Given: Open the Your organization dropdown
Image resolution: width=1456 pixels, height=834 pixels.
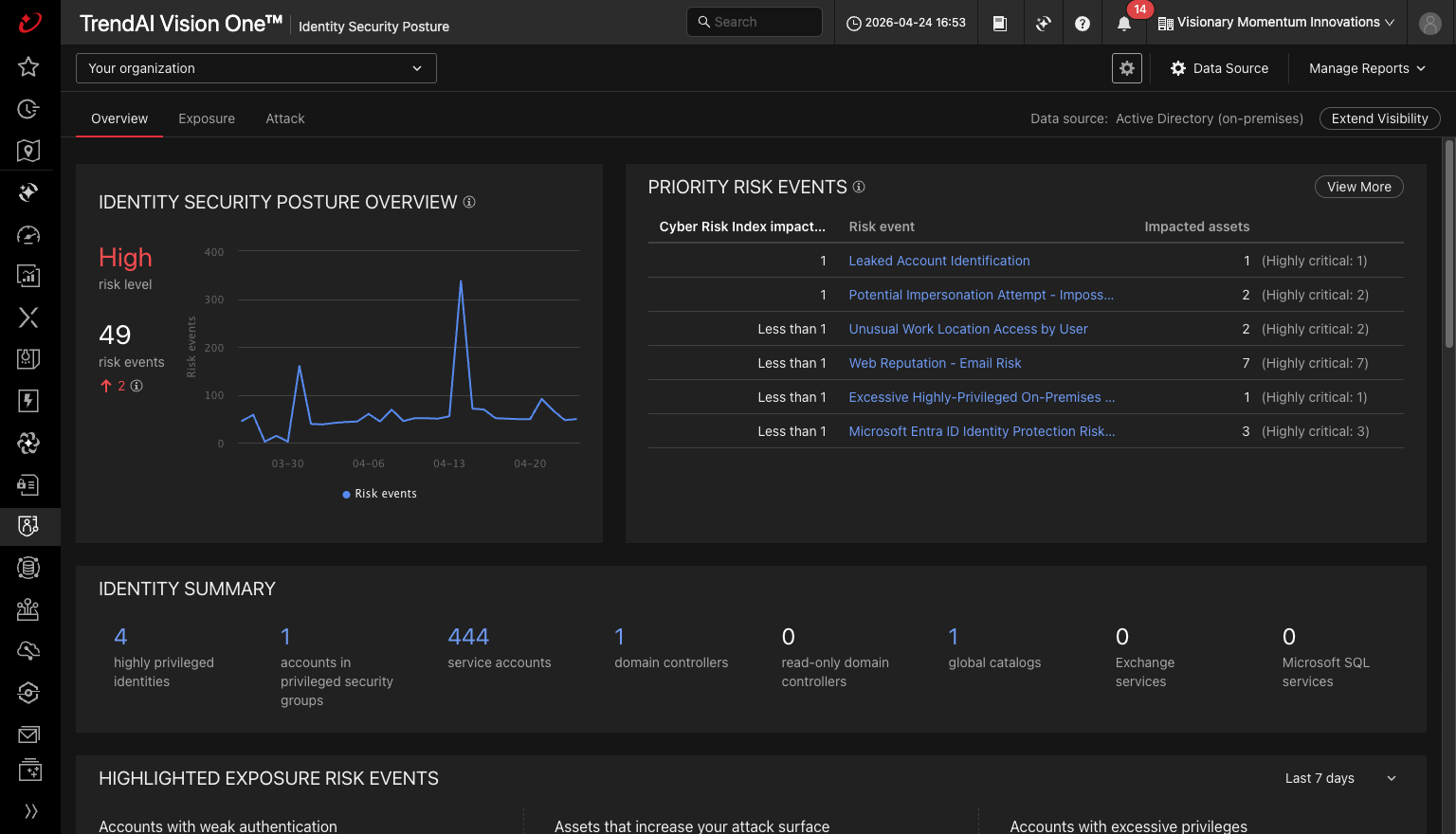Looking at the screenshot, I should (x=256, y=68).
